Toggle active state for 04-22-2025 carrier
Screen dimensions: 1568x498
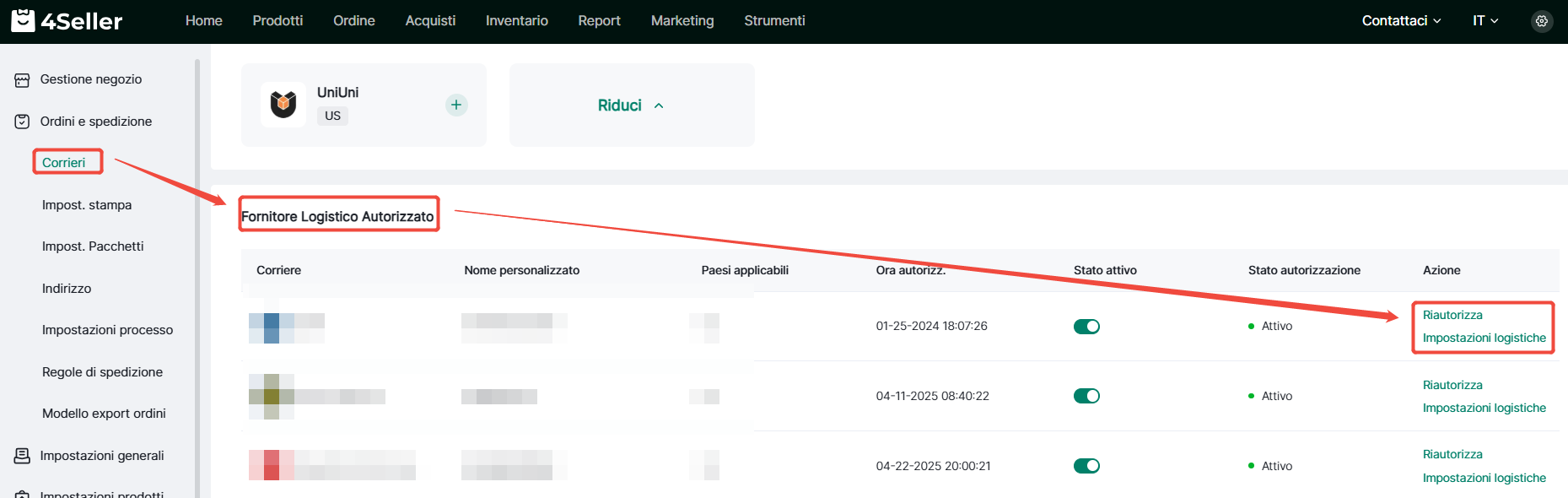pyautogui.click(x=1086, y=466)
